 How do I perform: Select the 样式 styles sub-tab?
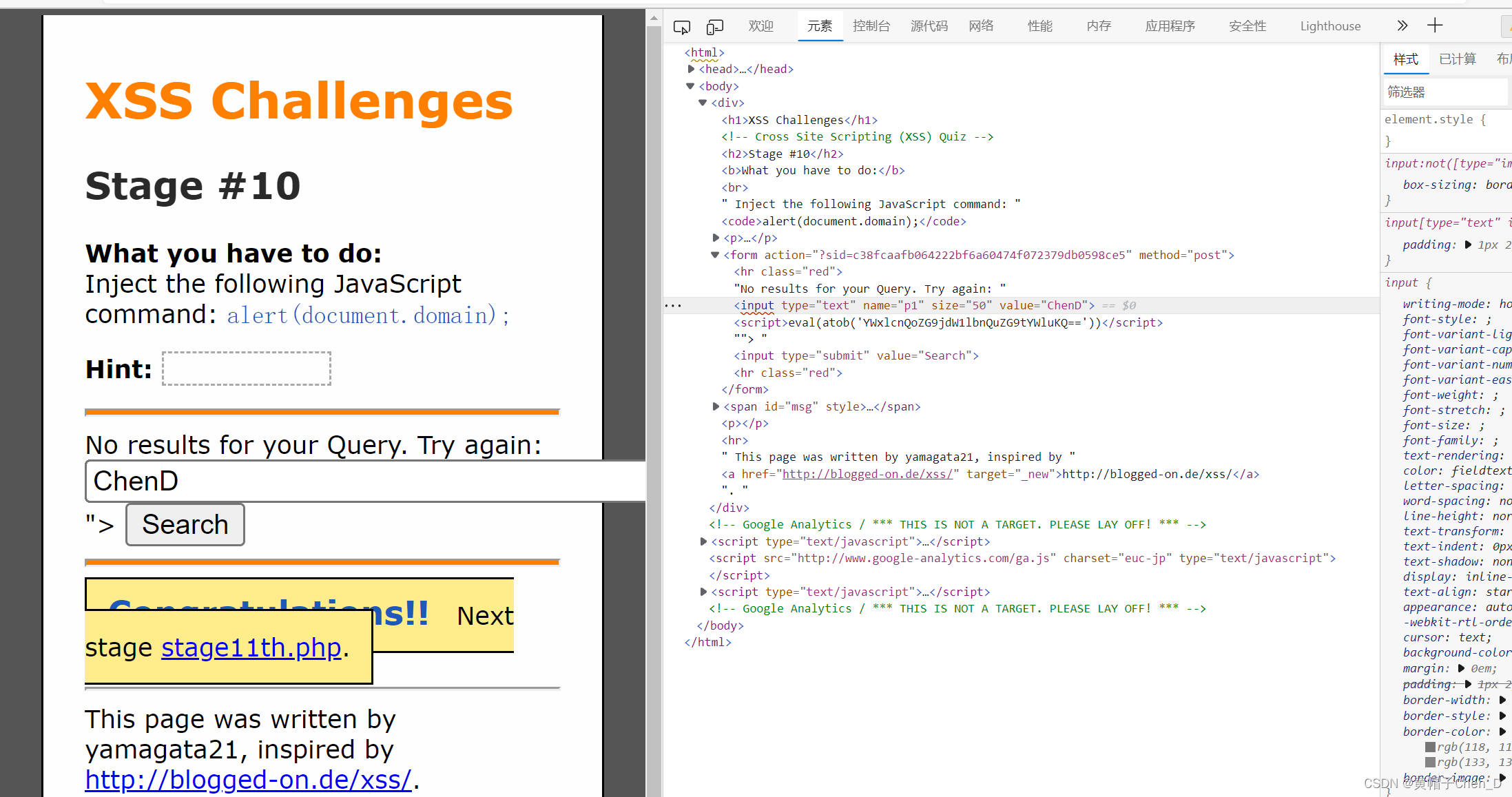click(1406, 59)
